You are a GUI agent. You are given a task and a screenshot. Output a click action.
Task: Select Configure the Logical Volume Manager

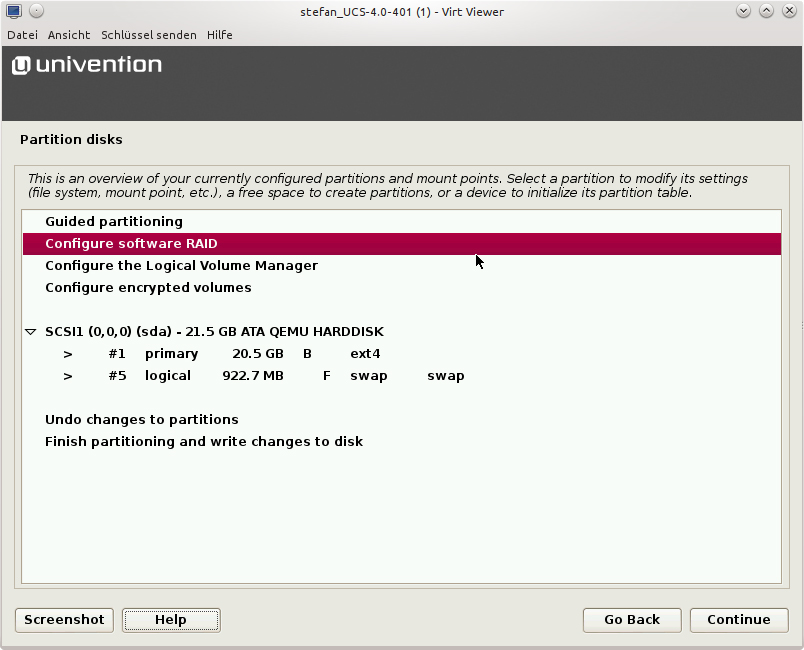[x=181, y=266]
